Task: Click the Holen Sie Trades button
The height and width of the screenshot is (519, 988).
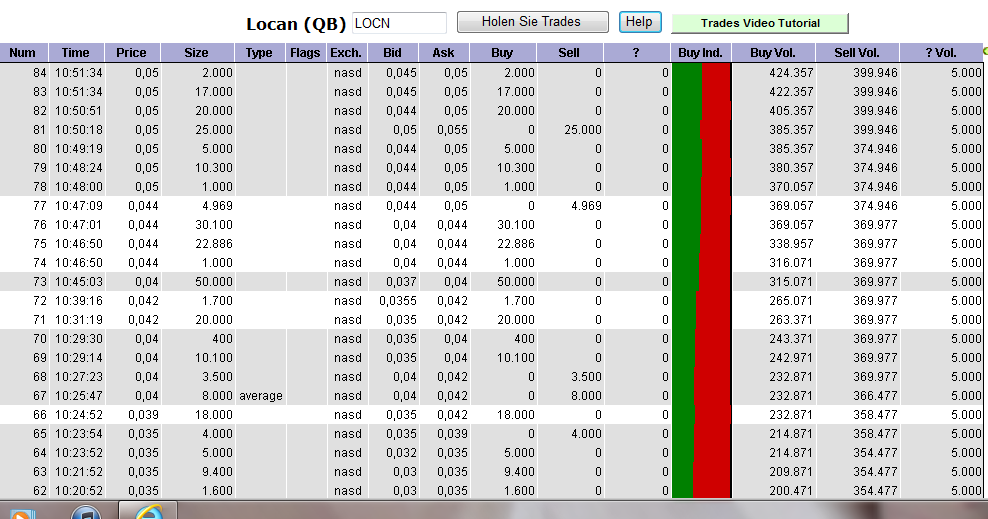Action: 532,22
